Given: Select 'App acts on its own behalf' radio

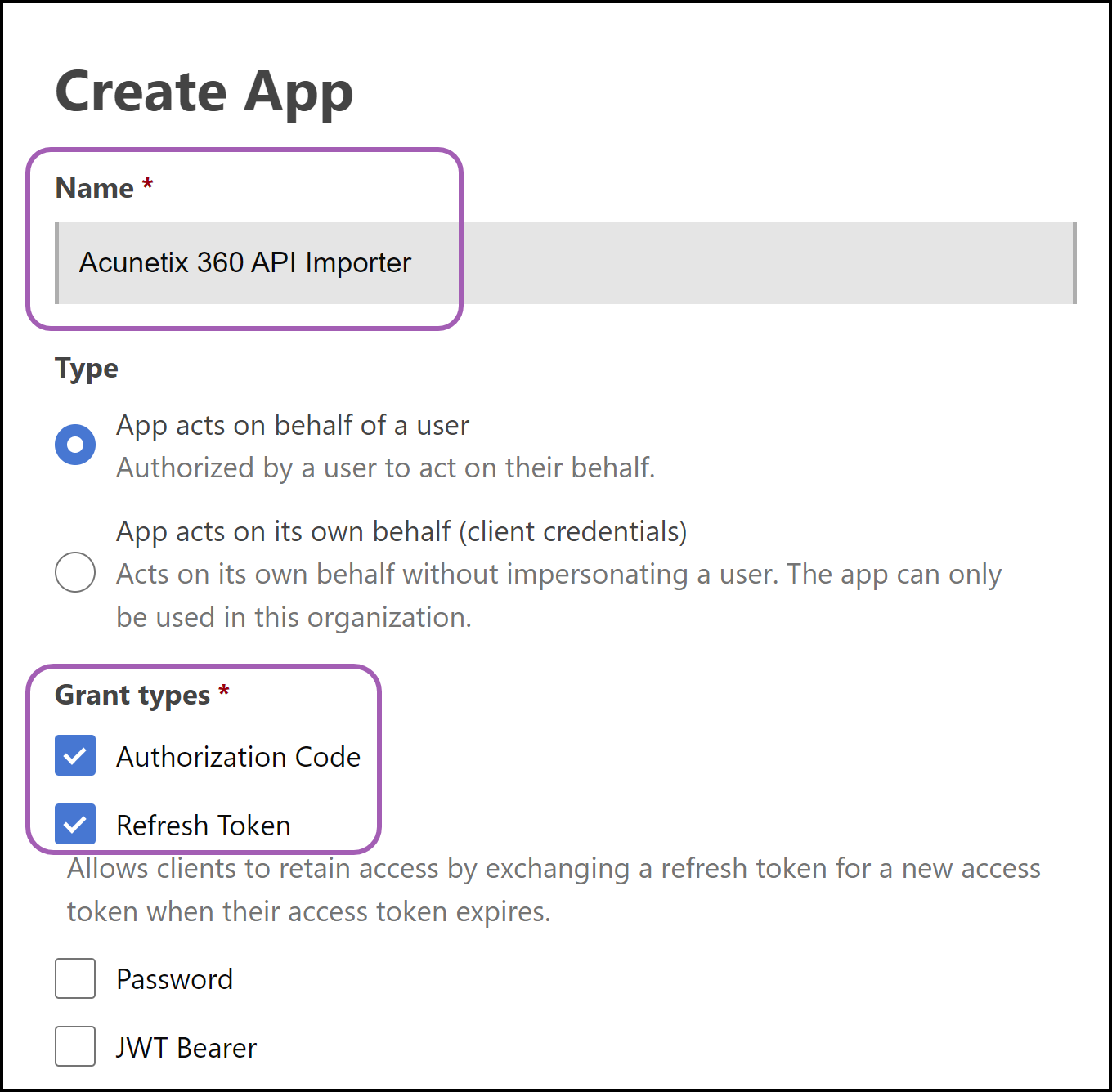Looking at the screenshot, I should point(75,572).
